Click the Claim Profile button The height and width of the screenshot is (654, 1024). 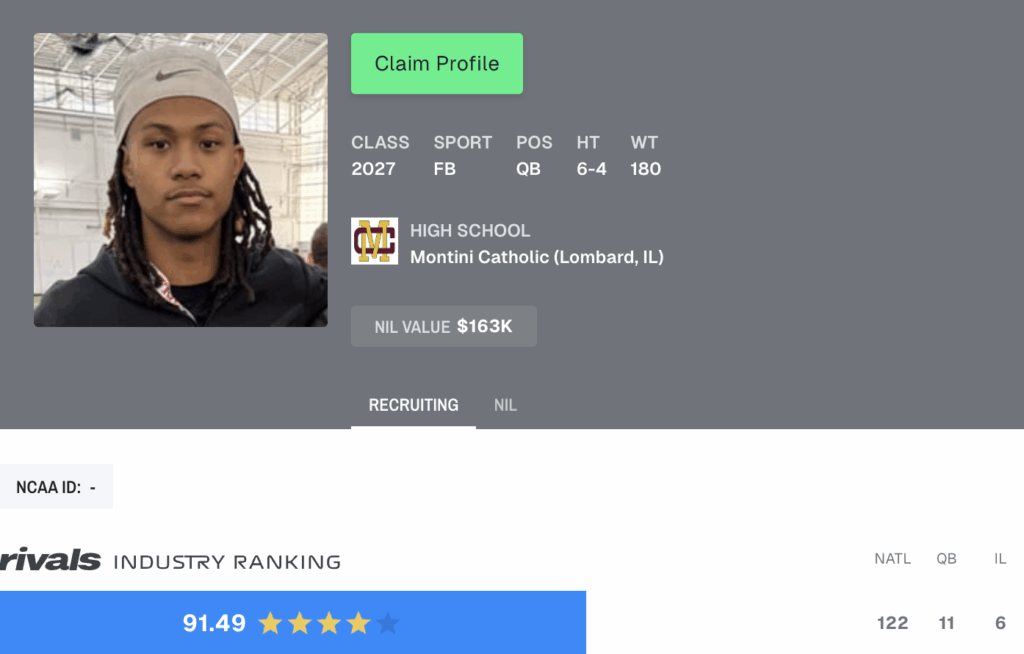pyautogui.click(x=436, y=63)
